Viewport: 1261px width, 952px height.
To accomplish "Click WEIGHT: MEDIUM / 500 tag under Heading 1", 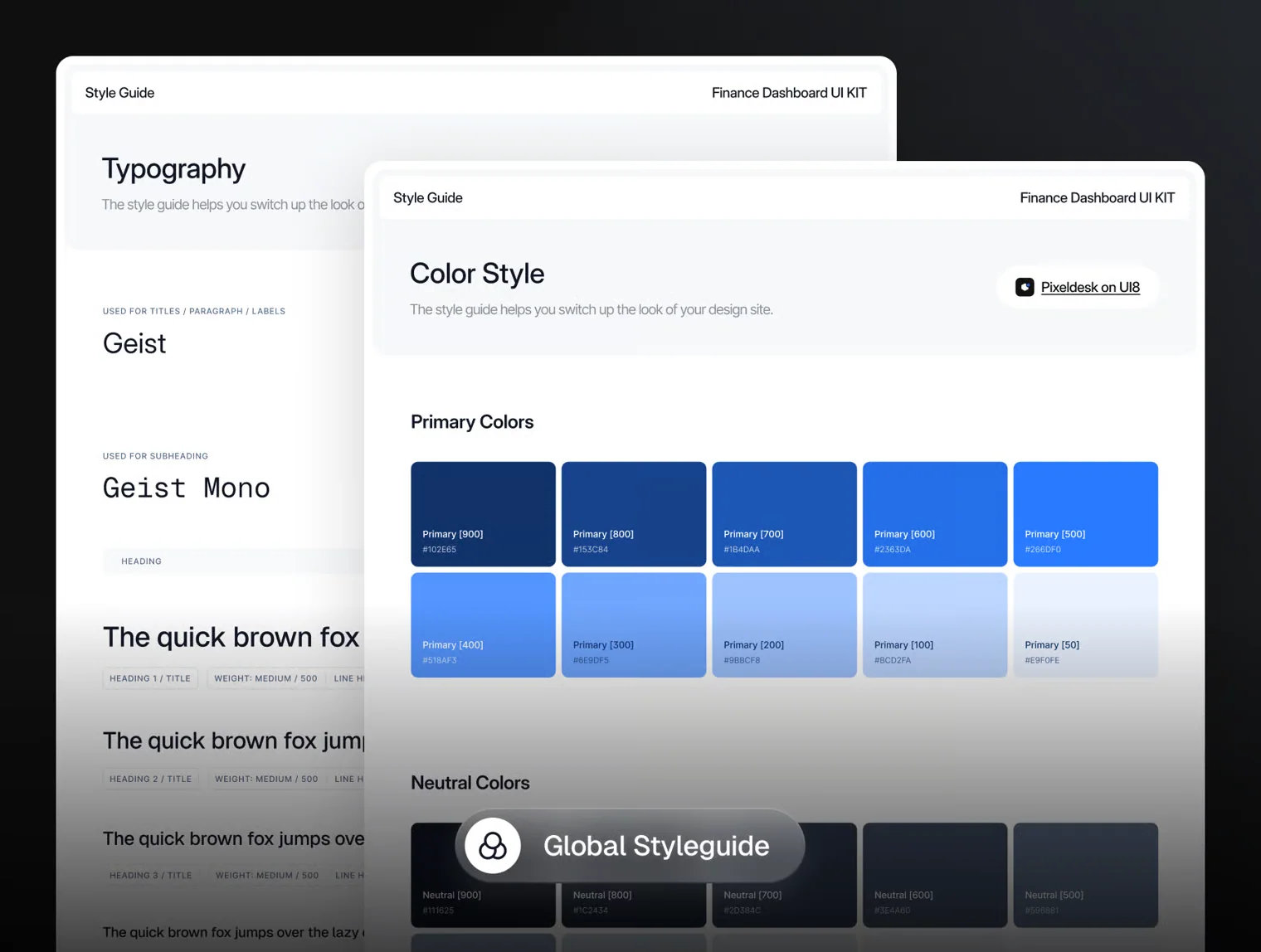I will pos(265,678).
